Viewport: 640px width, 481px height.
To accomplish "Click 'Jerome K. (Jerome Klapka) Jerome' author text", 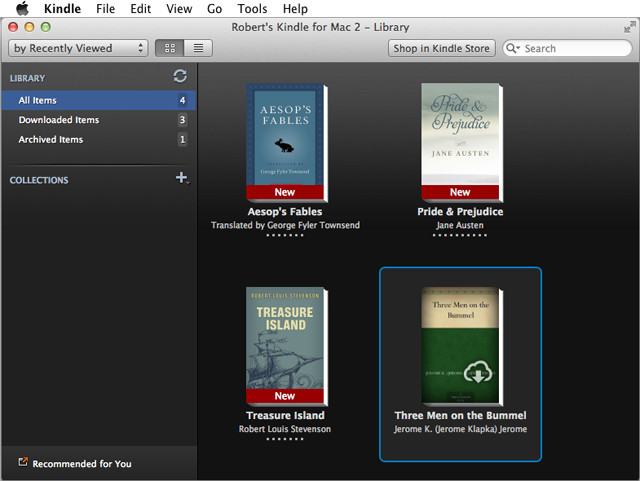I will pos(460,429).
